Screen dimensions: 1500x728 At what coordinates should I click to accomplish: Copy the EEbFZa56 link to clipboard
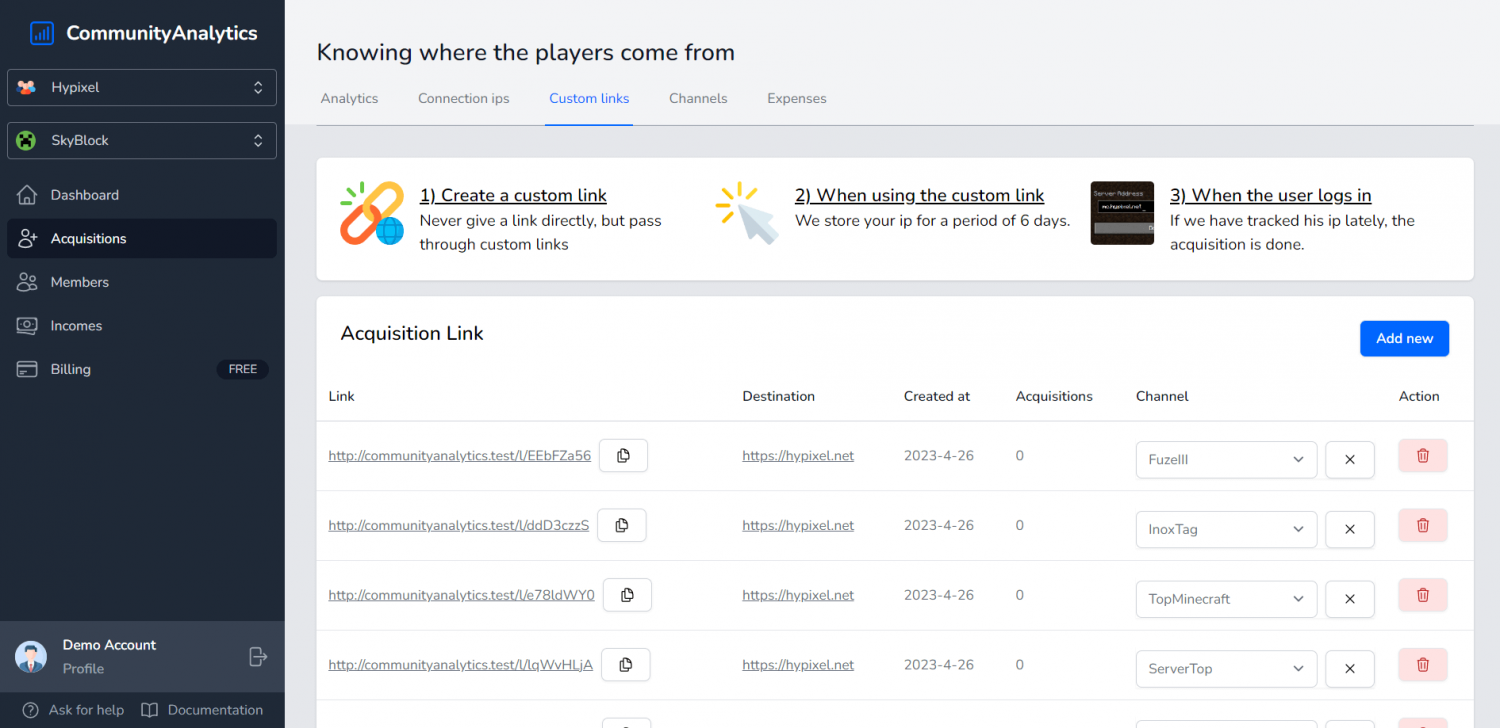tap(623, 455)
